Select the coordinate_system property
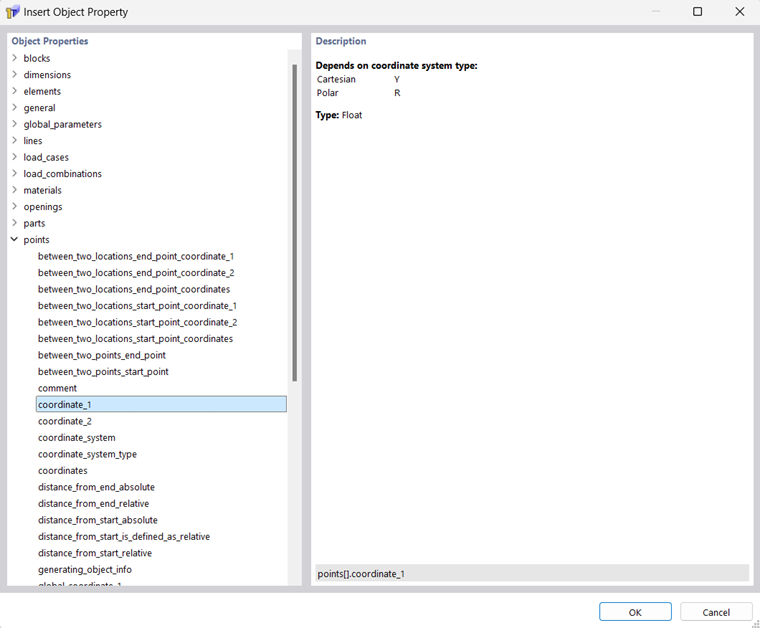The image size is (760, 628). coord(77,438)
